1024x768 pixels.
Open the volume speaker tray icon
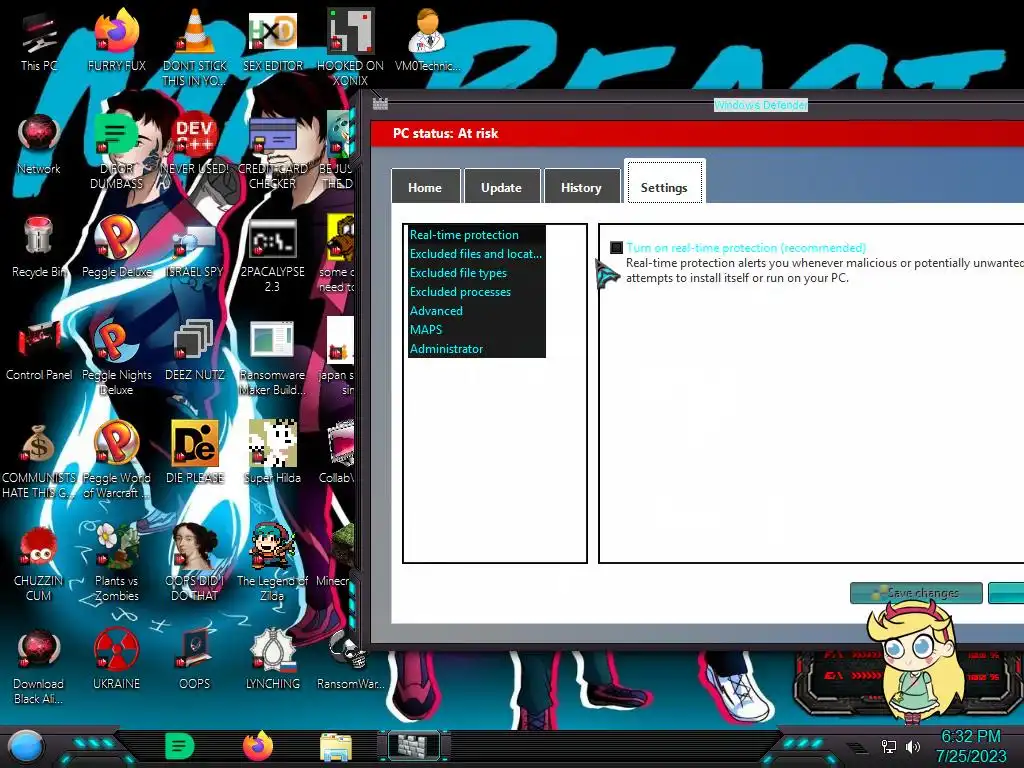912,746
